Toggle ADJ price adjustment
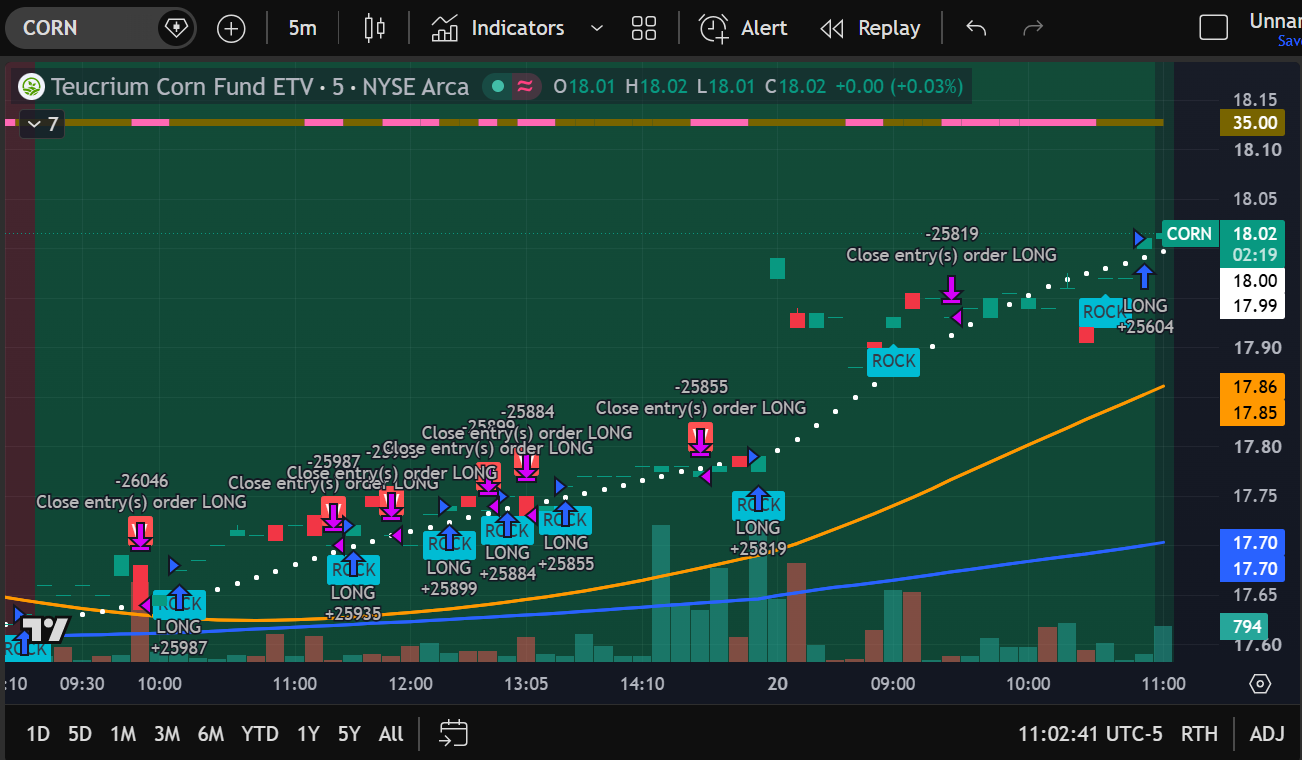The height and width of the screenshot is (760, 1302). 1267,734
